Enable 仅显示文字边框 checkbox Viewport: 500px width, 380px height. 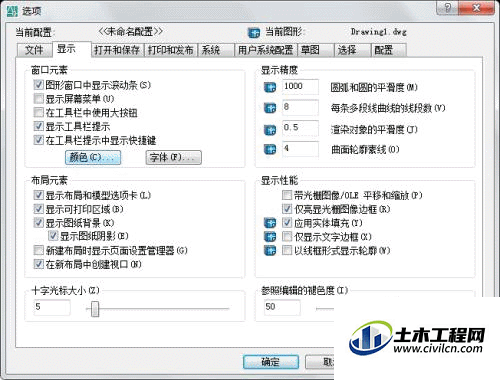tap(287, 237)
